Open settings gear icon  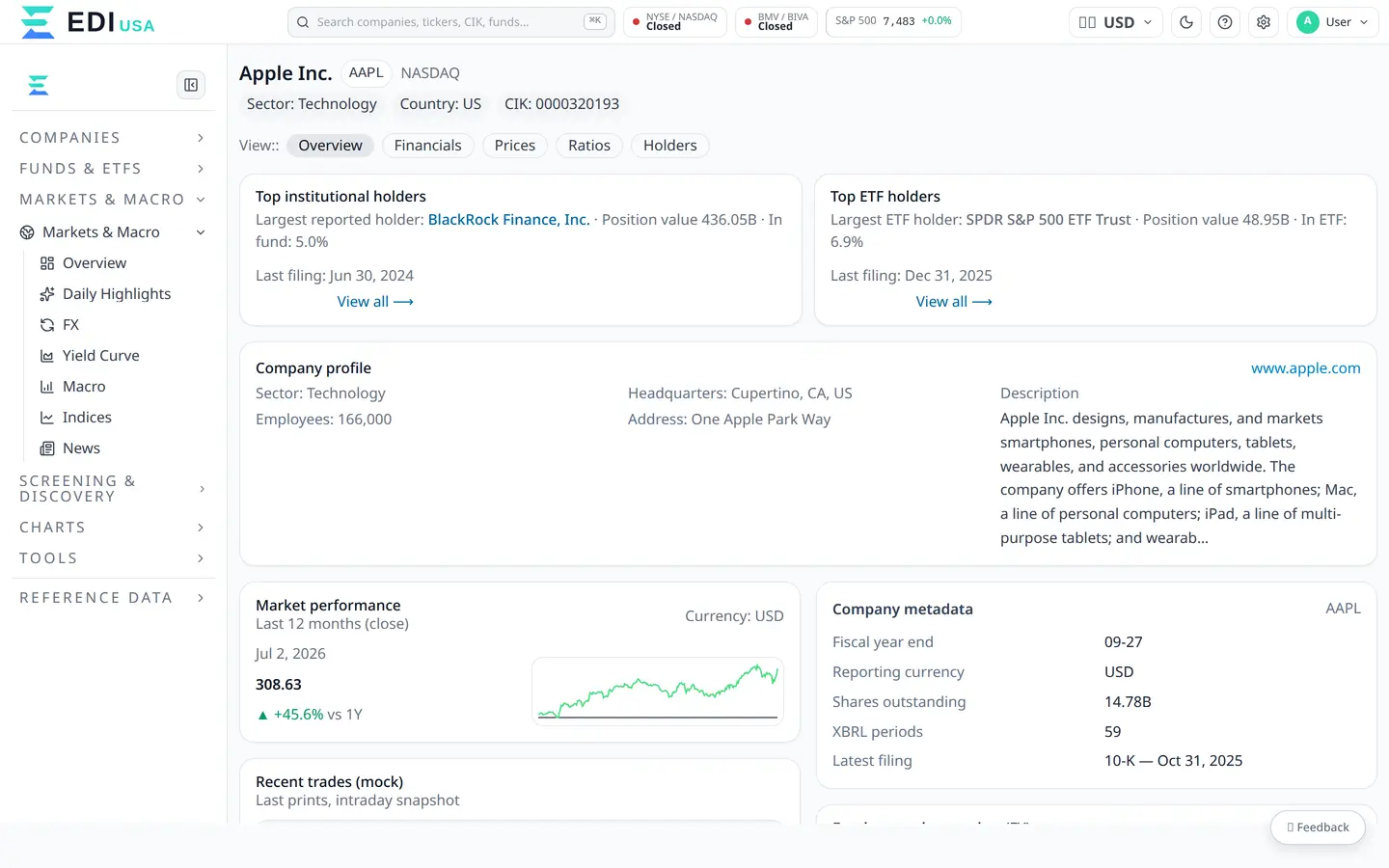[x=1264, y=22]
